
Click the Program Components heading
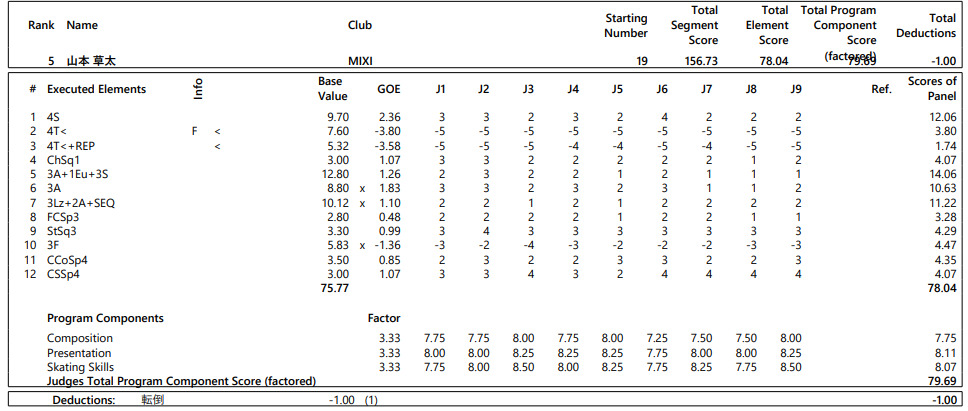(105, 318)
